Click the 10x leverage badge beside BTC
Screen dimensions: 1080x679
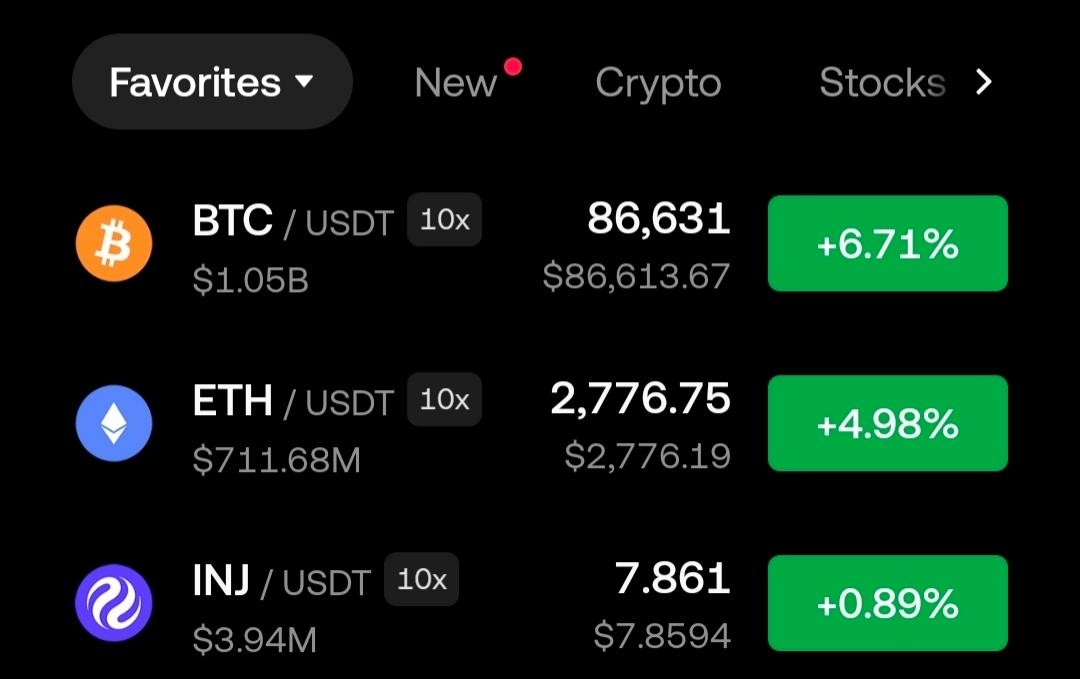[x=444, y=220]
